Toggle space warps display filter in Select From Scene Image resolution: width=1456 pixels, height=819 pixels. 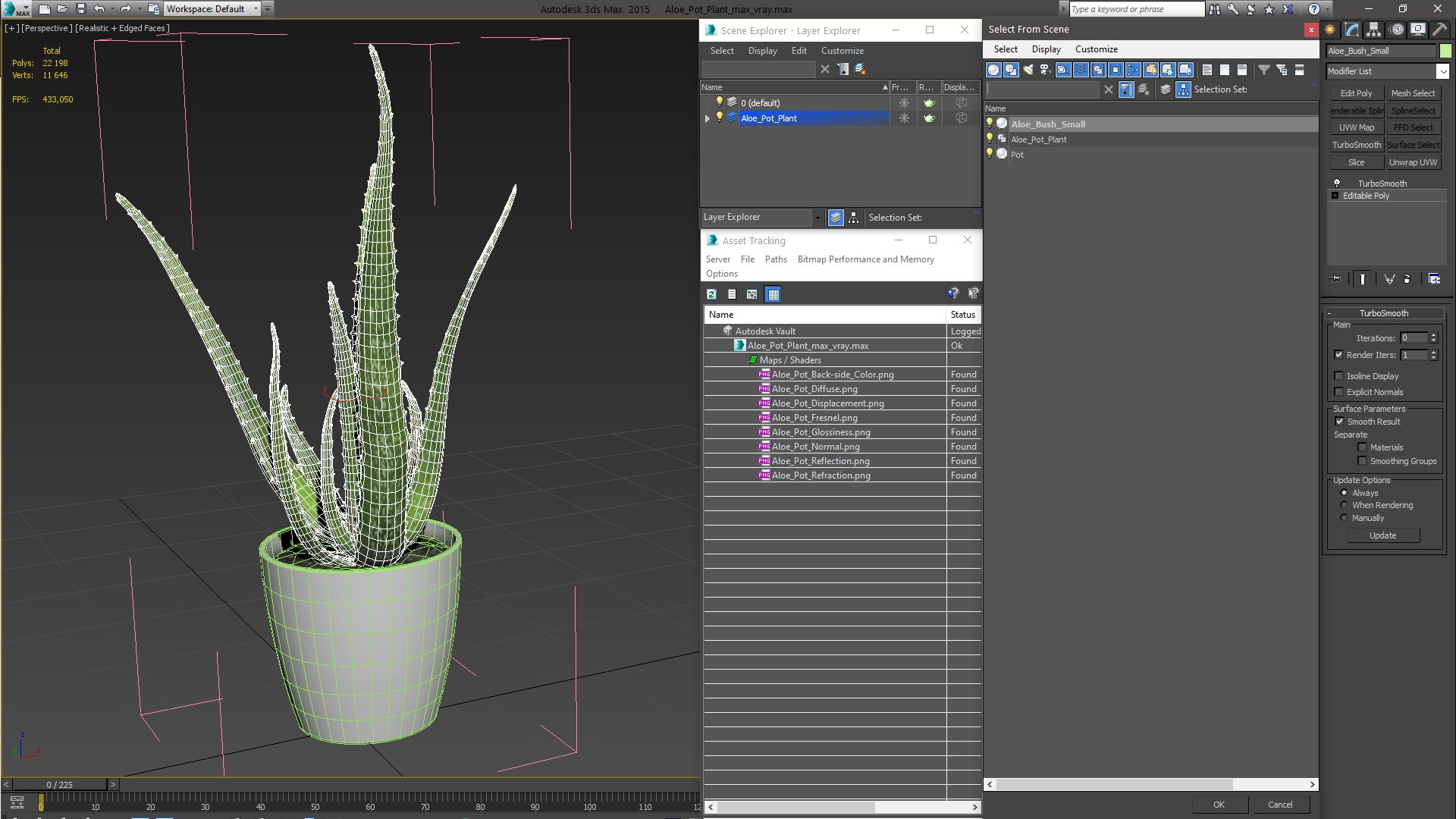pos(1080,70)
